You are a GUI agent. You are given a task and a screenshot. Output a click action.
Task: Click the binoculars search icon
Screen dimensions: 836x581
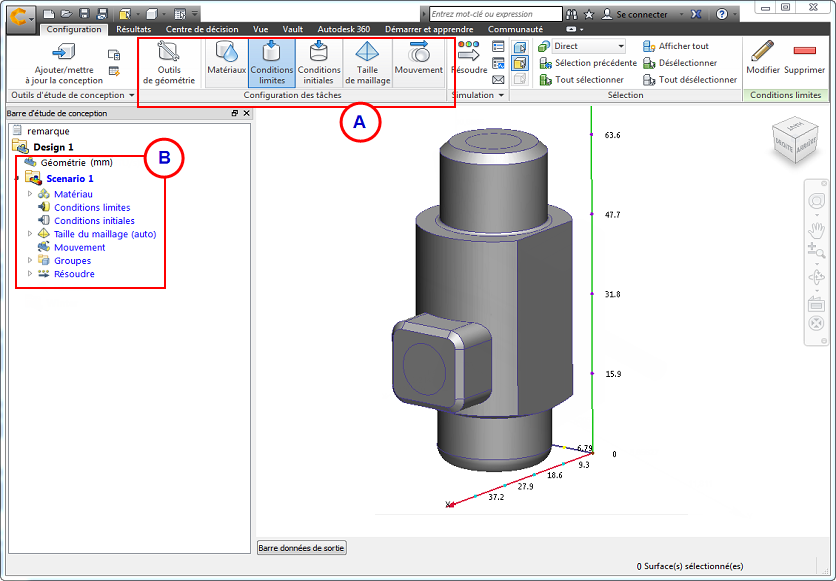click(572, 14)
